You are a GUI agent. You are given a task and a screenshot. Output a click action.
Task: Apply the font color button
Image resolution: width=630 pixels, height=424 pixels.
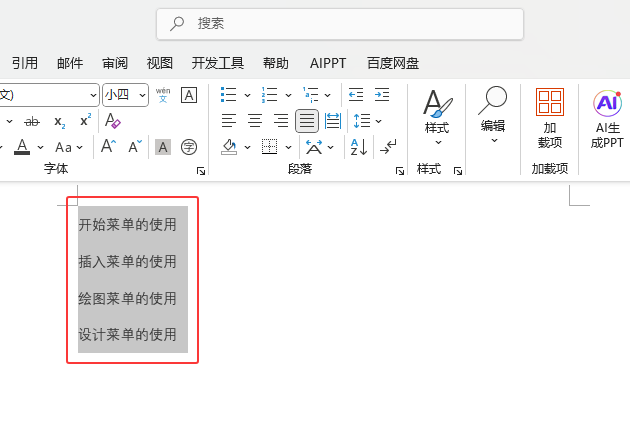point(22,147)
